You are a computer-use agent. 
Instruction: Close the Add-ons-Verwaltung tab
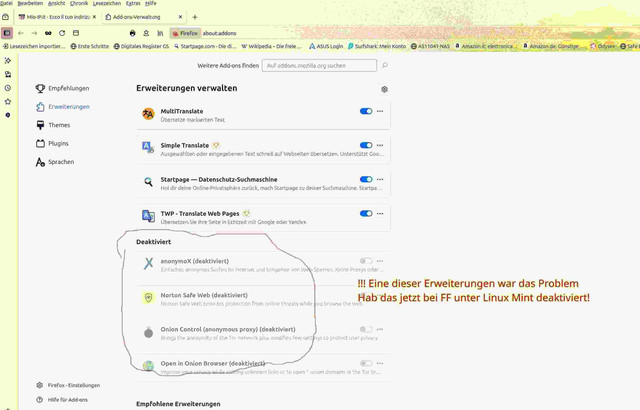click(180, 17)
